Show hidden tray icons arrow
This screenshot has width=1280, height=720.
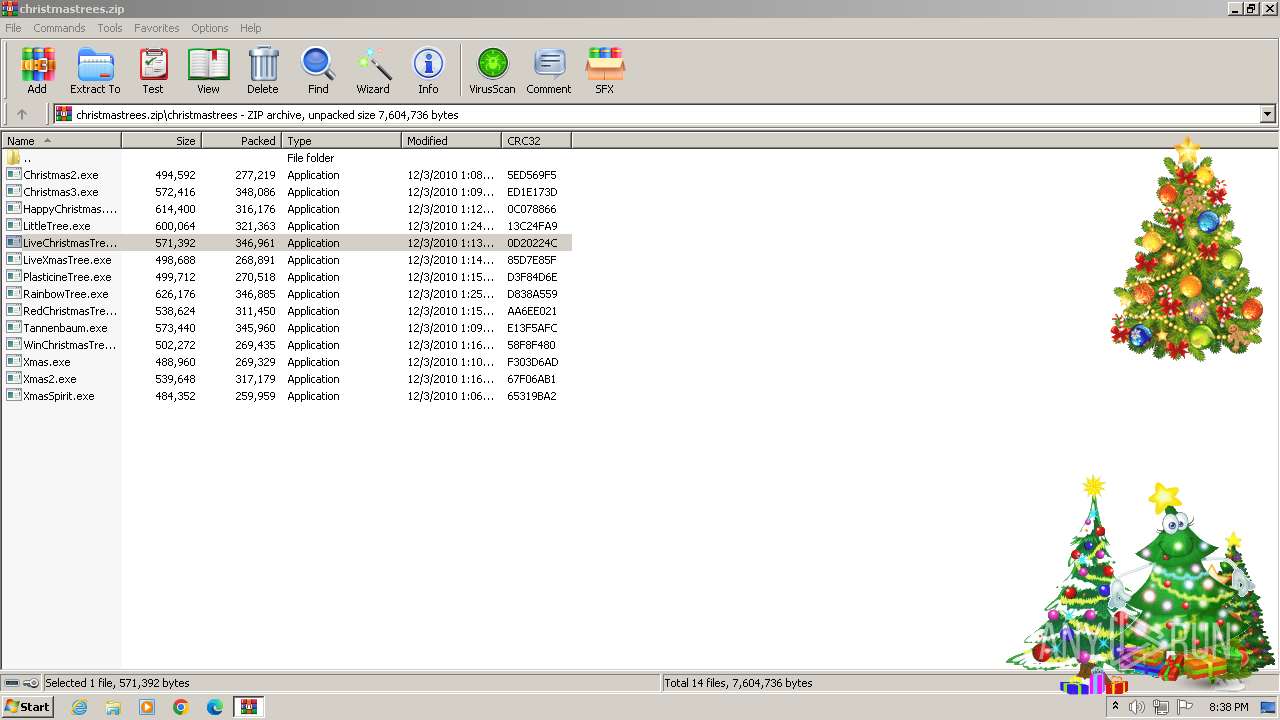pyautogui.click(x=1115, y=707)
